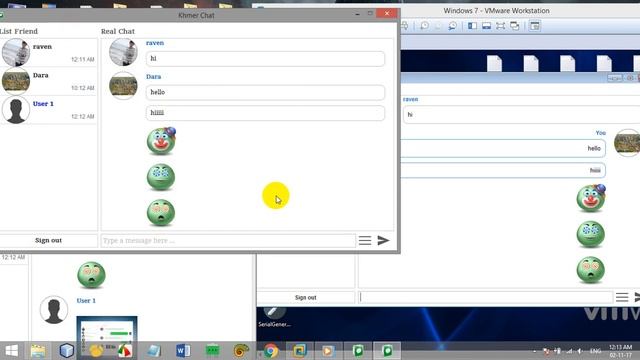Open Microsoft Word from the taskbar

click(183, 351)
